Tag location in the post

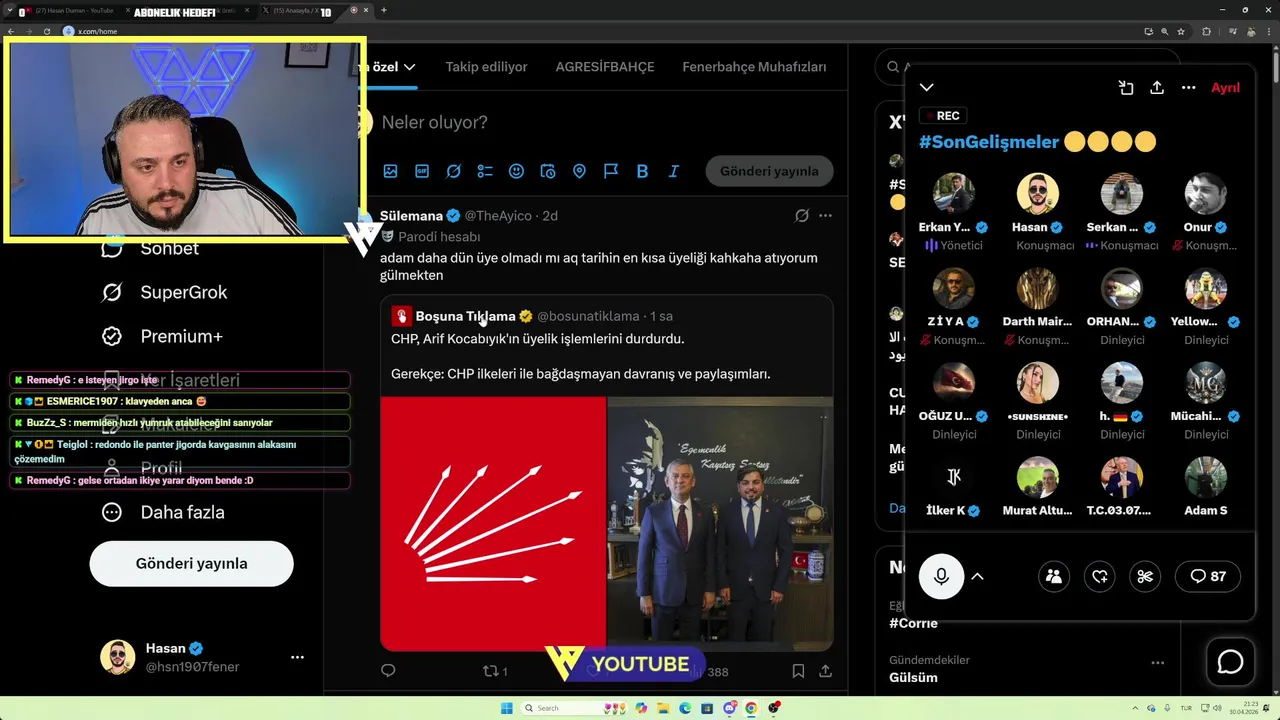pos(579,171)
